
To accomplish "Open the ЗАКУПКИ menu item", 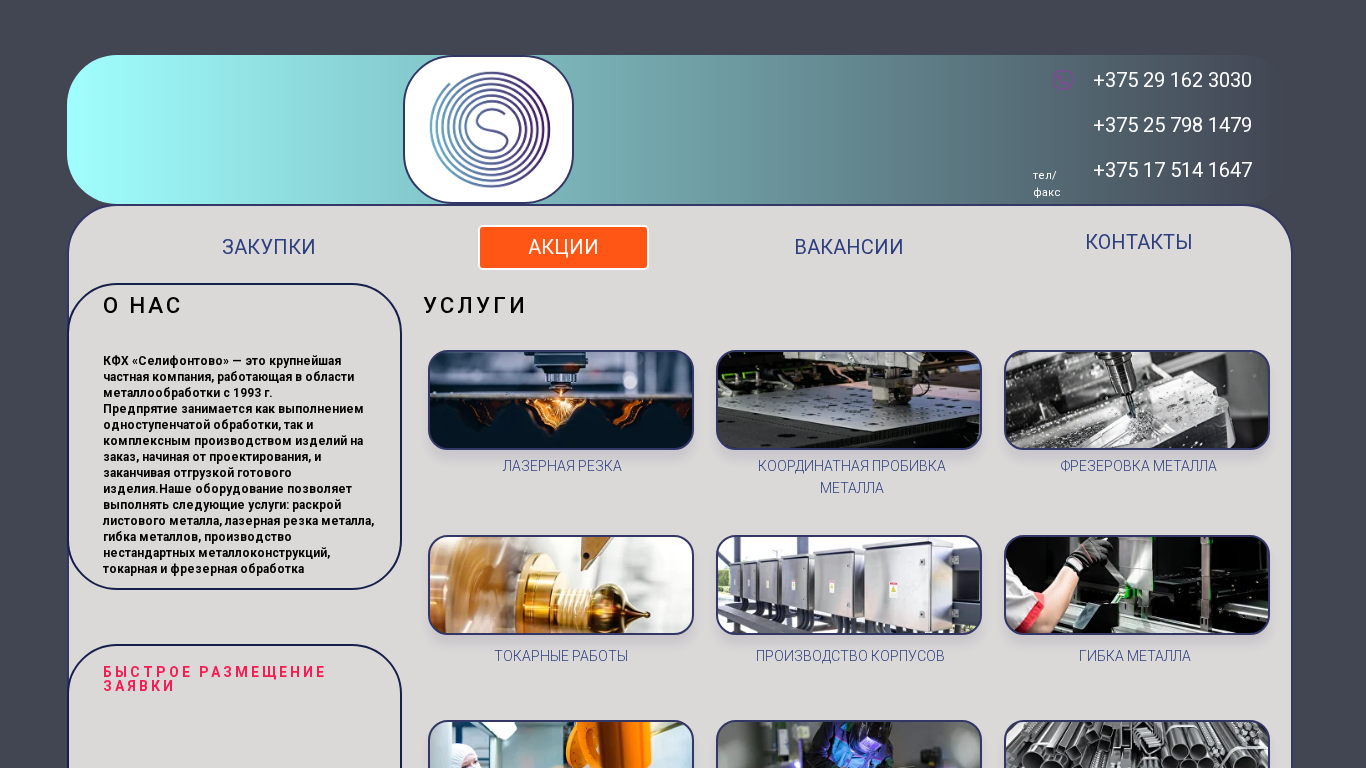I will [x=269, y=247].
